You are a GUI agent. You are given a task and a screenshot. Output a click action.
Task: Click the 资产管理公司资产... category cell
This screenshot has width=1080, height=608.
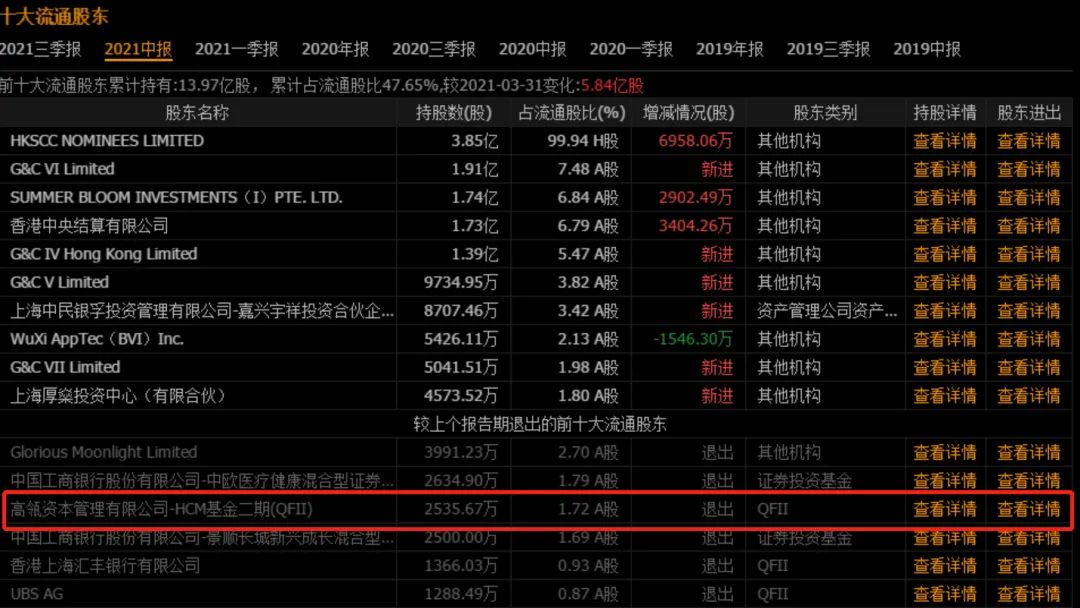pyautogui.click(x=827, y=311)
